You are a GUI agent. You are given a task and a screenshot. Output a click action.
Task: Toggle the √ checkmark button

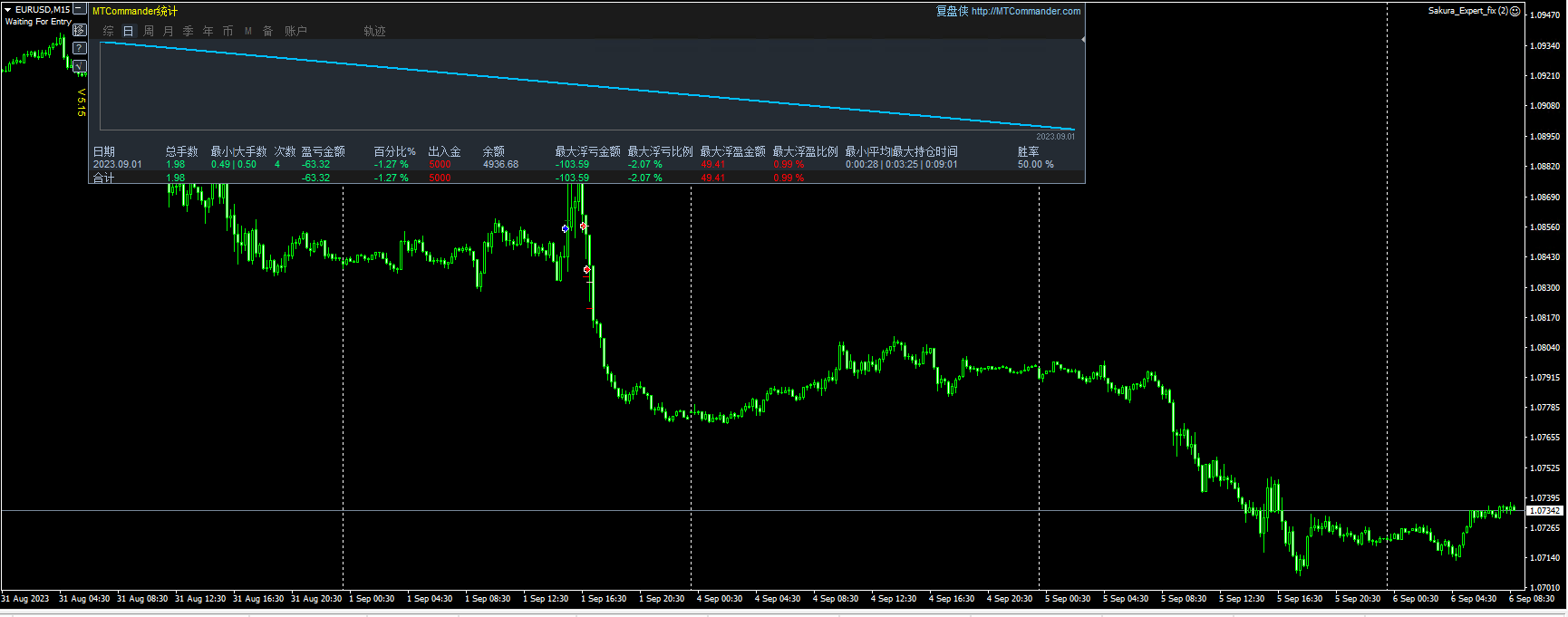coord(80,66)
